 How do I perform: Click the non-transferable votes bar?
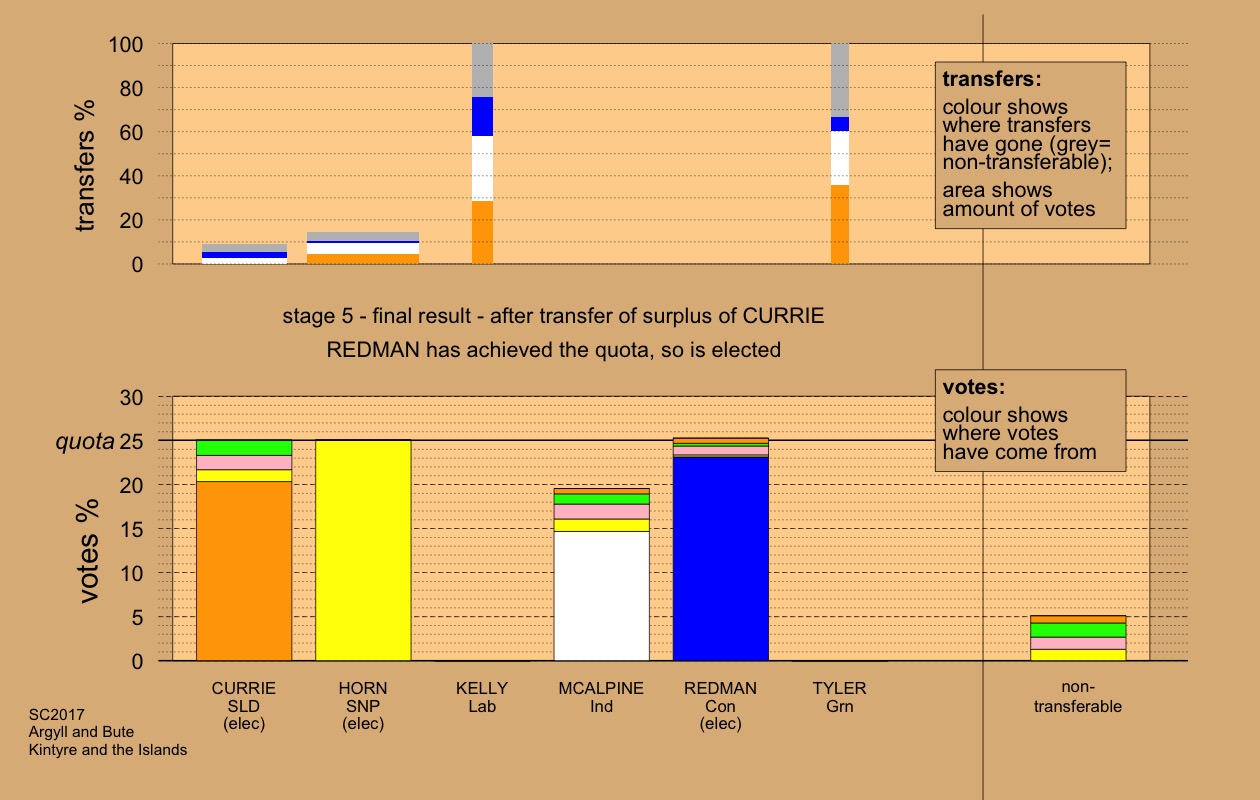[1078, 638]
